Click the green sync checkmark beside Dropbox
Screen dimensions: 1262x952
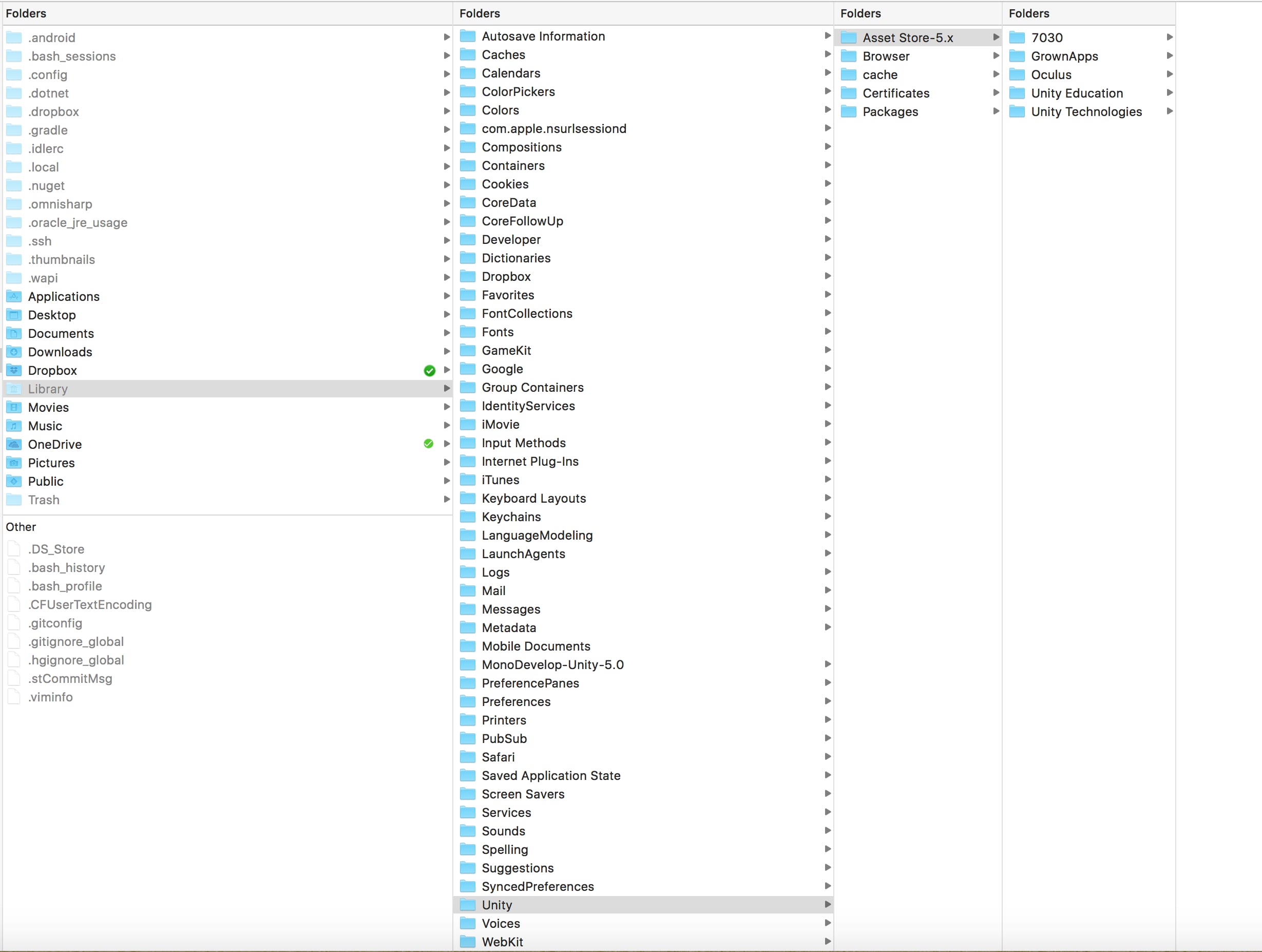(430, 370)
